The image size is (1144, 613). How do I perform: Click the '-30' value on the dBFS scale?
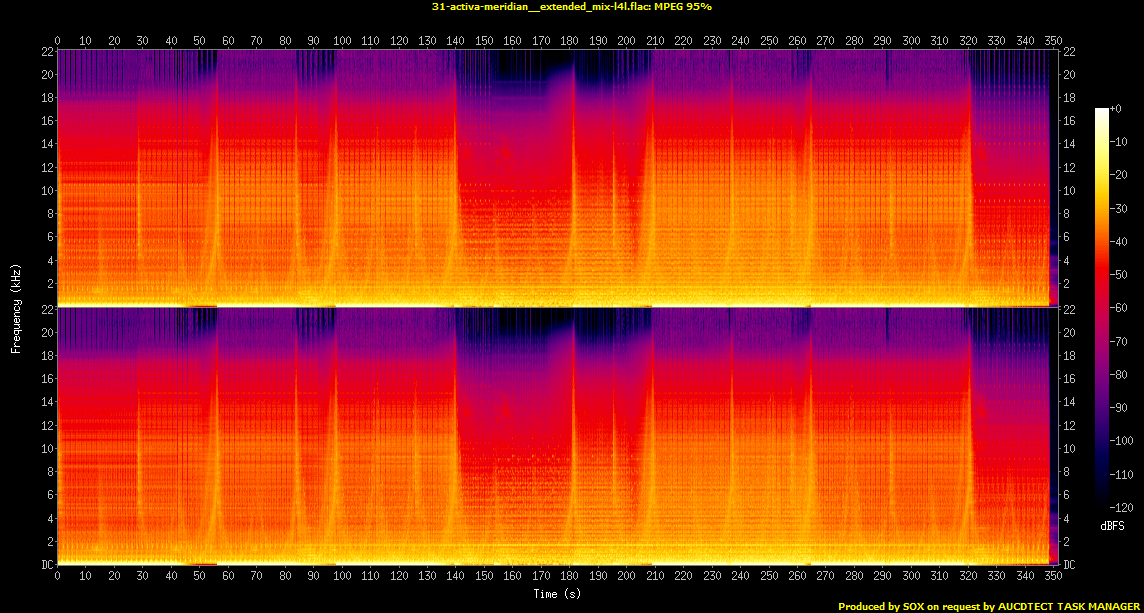click(x=1118, y=208)
